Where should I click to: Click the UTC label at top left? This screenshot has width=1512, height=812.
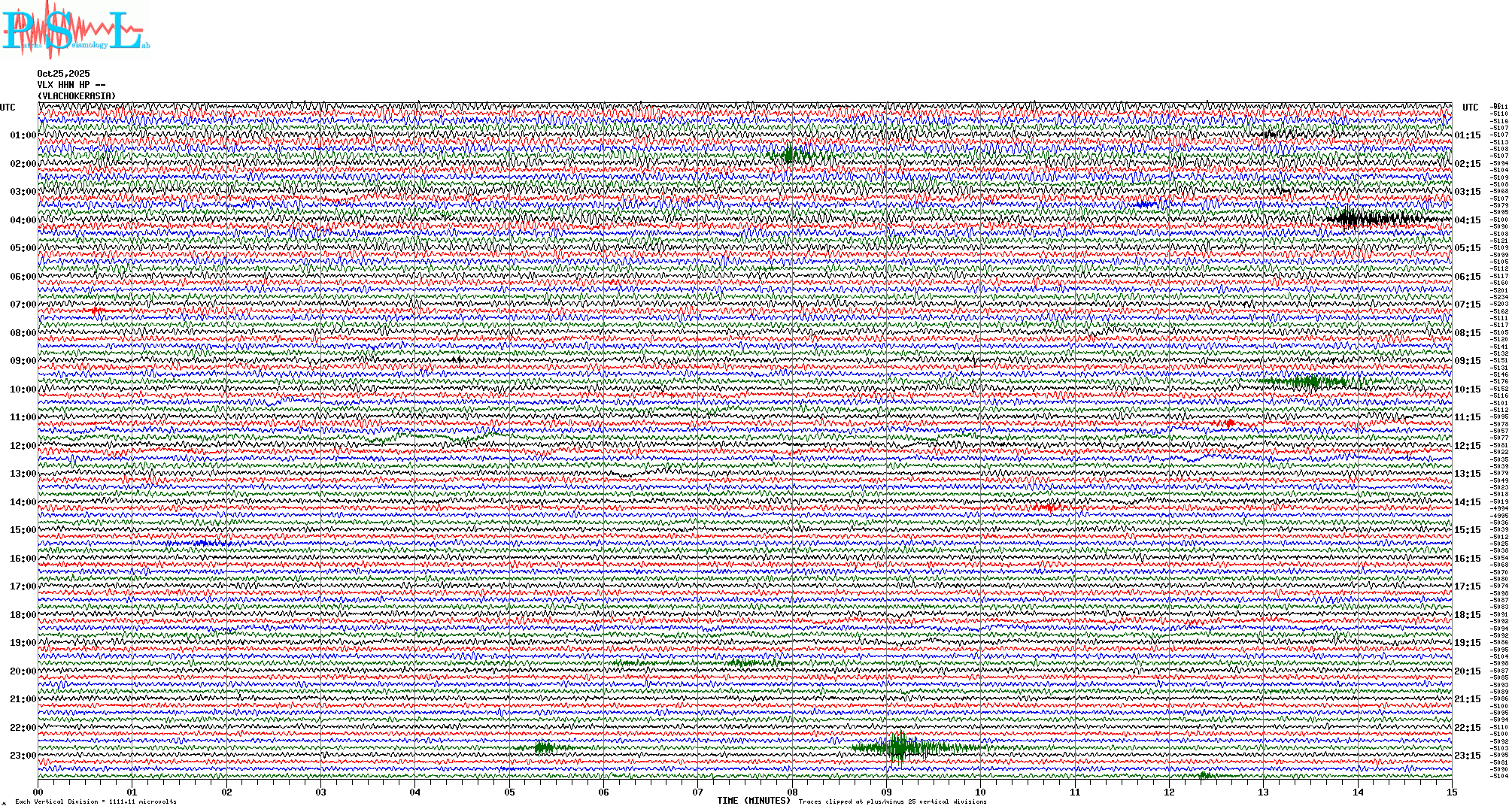click(8, 108)
